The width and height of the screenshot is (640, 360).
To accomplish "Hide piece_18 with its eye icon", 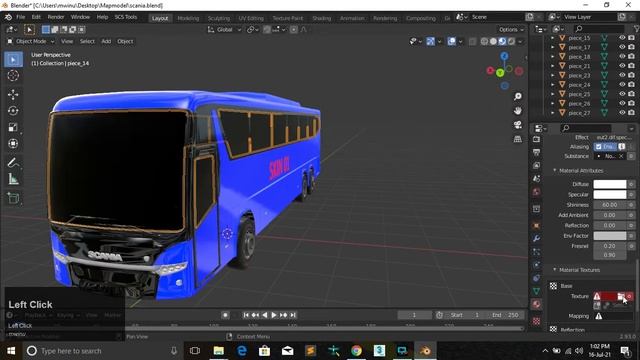I will (x=622, y=56).
